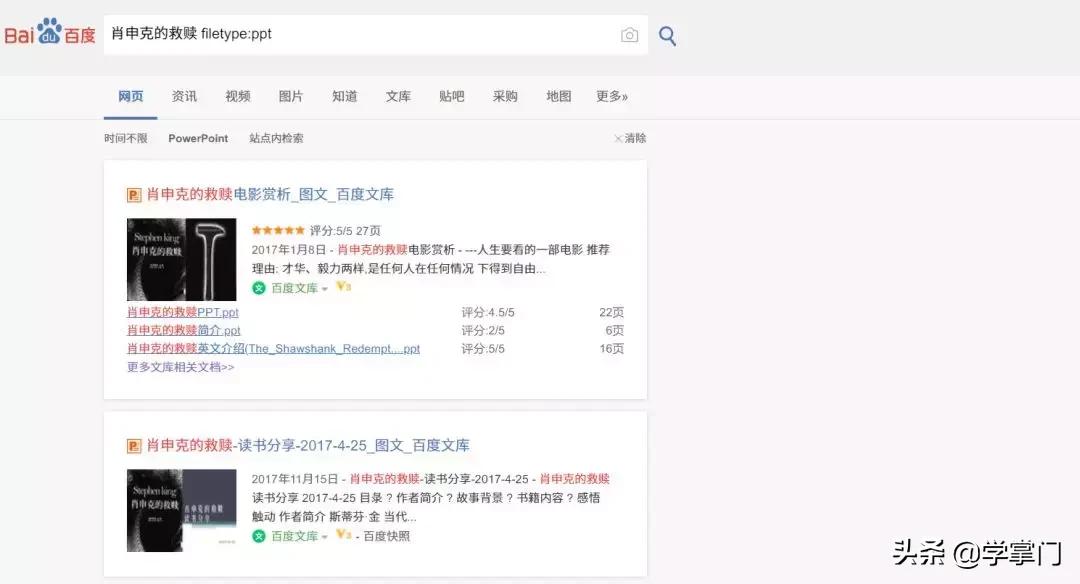Open the 时间不限 time filter dropdown

point(126,138)
